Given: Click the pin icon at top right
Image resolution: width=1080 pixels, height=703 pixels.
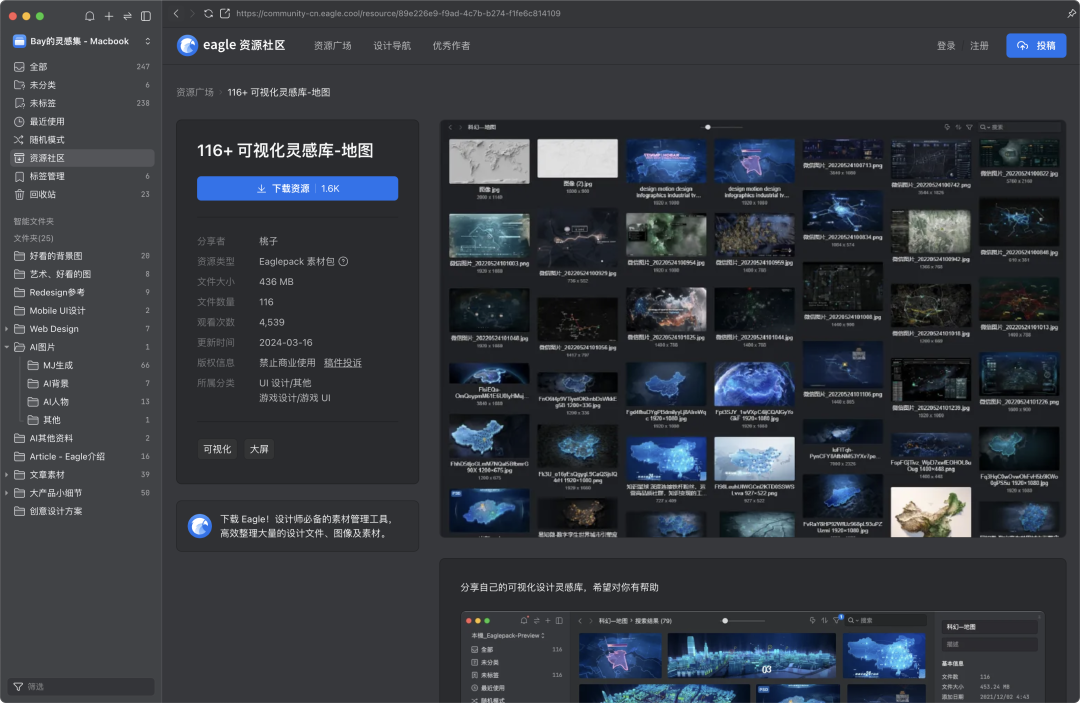Looking at the screenshot, I should click(x=1071, y=13).
